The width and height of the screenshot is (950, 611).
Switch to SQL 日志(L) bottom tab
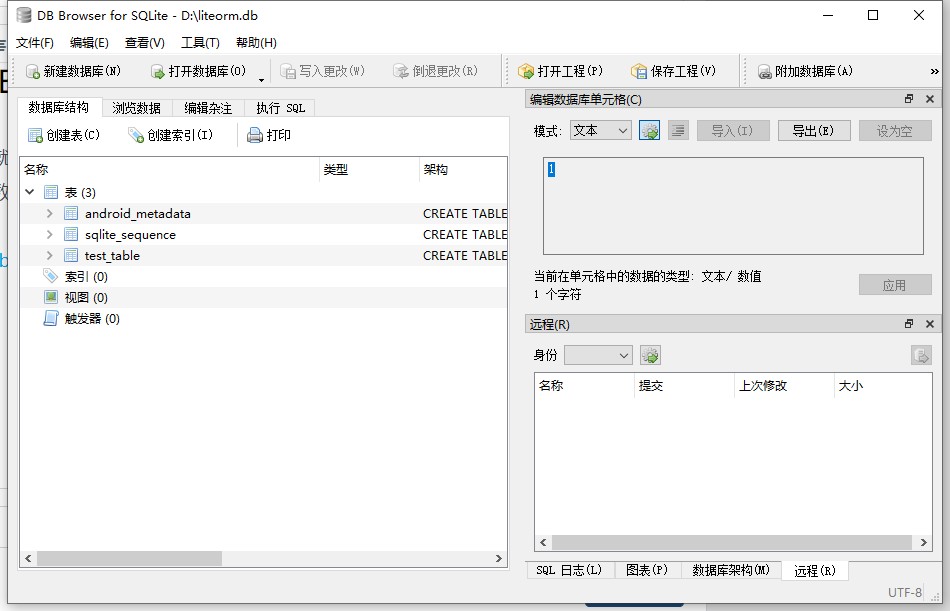(x=570, y=570)
